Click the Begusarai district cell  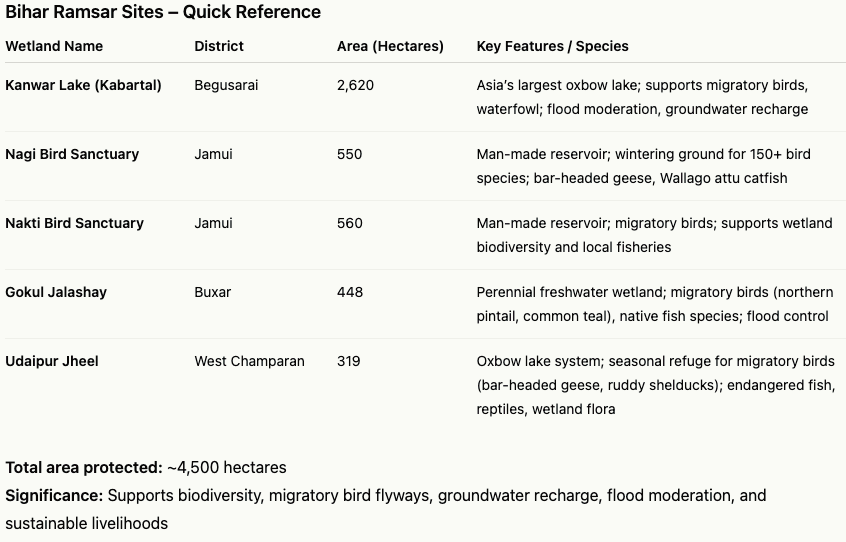(x=226, y=85)
